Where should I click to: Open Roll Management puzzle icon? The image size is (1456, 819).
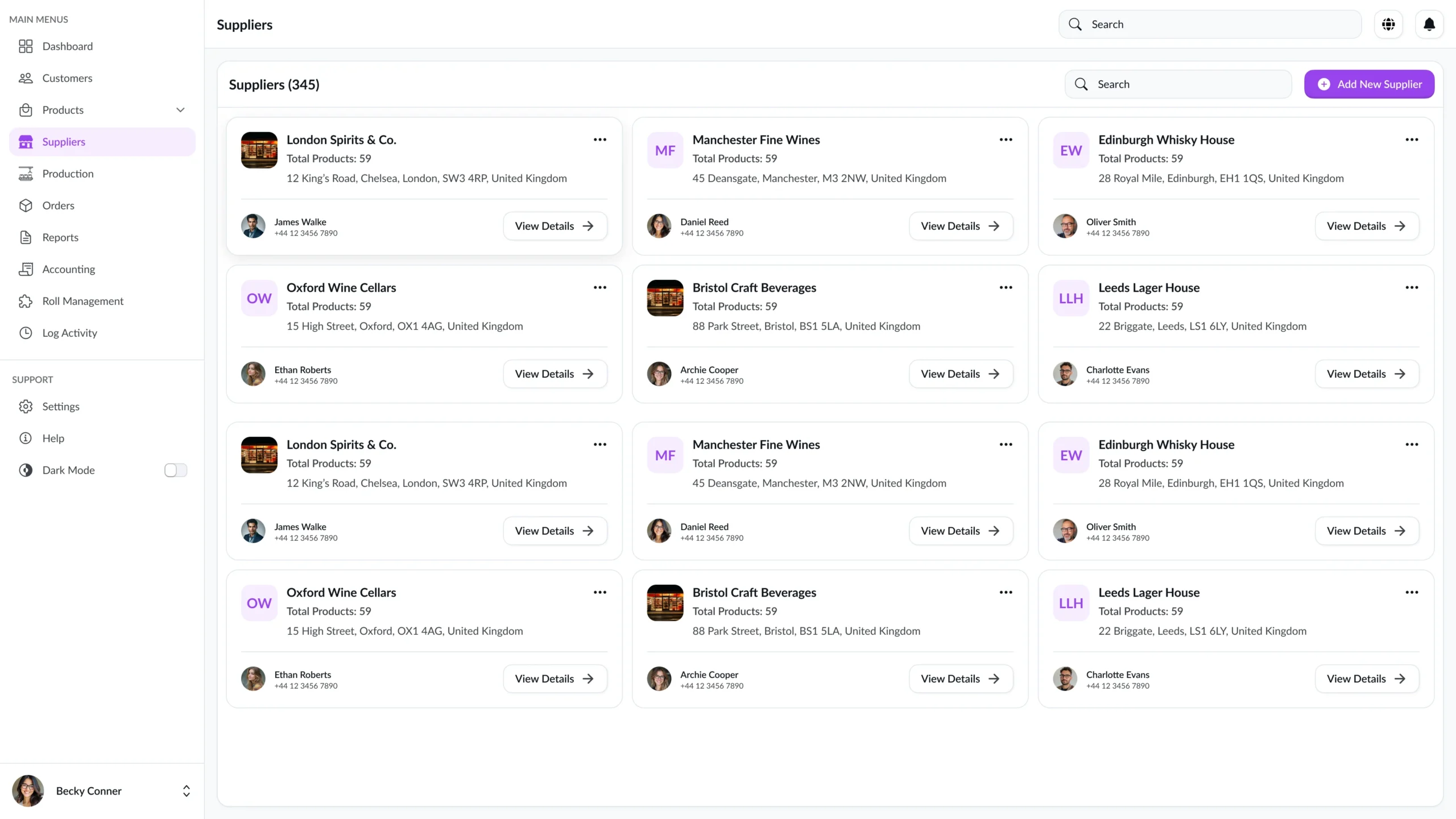coord(26,301)
